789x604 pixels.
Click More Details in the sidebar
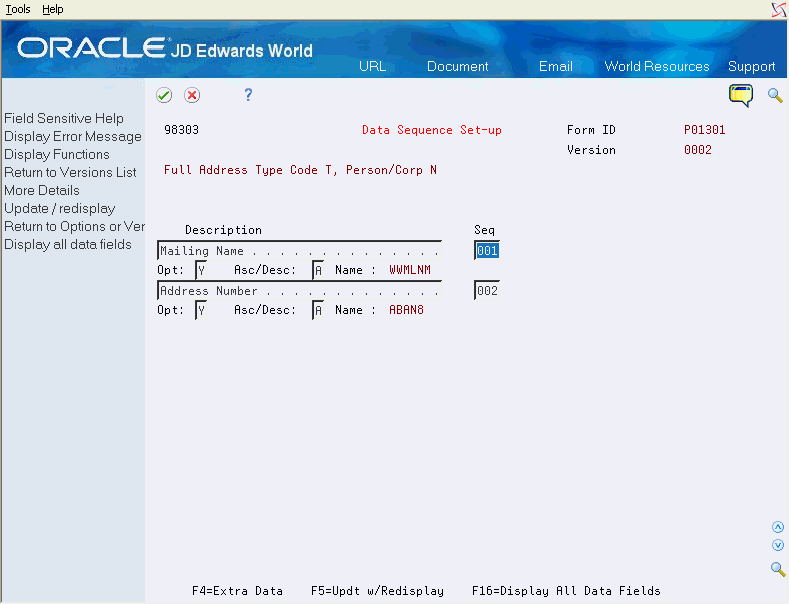(x=42, y=190)
